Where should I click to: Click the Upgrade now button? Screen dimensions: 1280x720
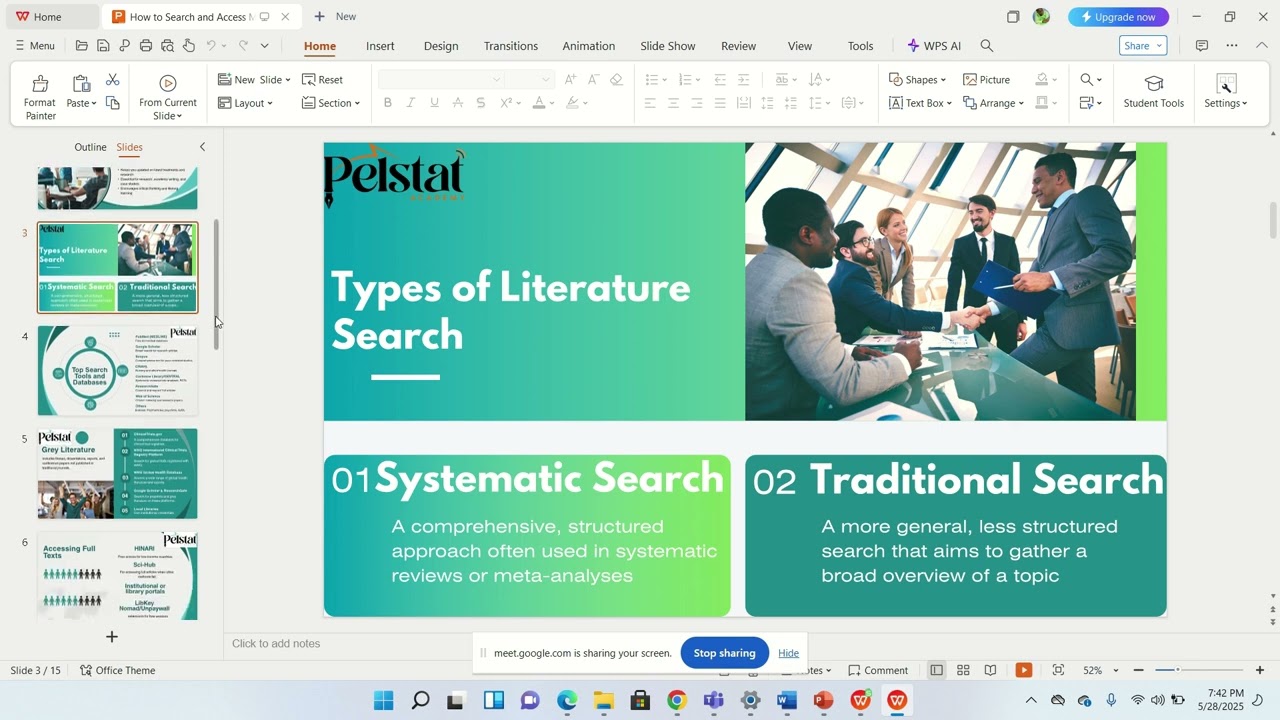point(1118,17)
